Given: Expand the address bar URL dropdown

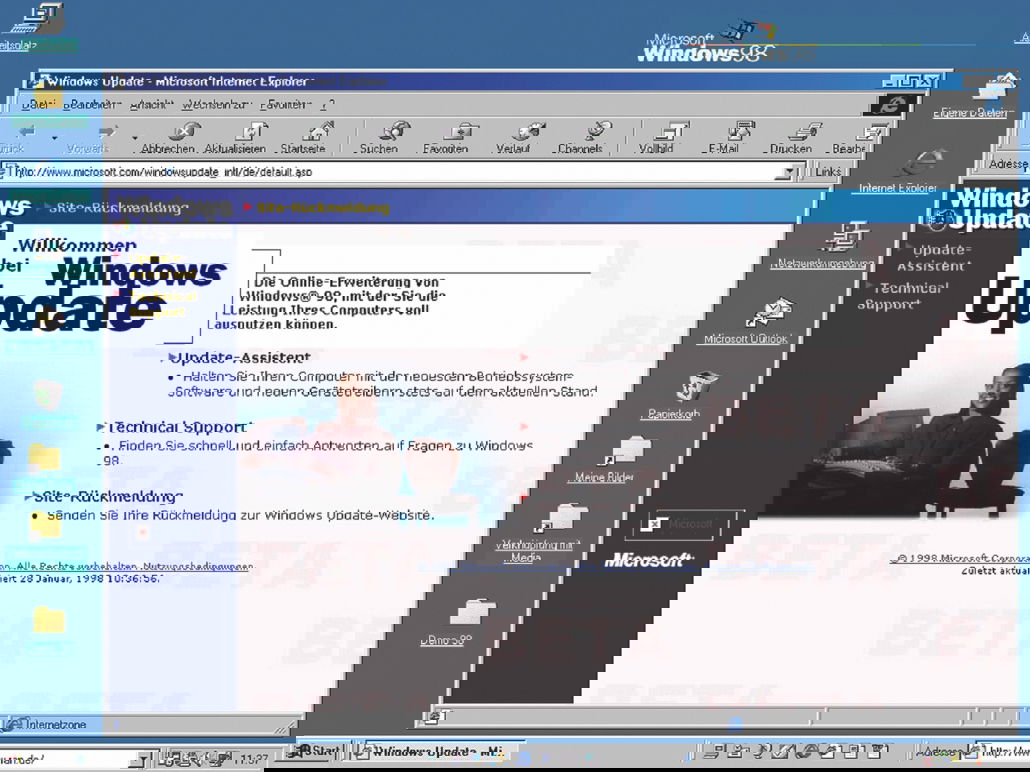Looking at the screenshot, I should pyautogui.click(x=789, y=173).
